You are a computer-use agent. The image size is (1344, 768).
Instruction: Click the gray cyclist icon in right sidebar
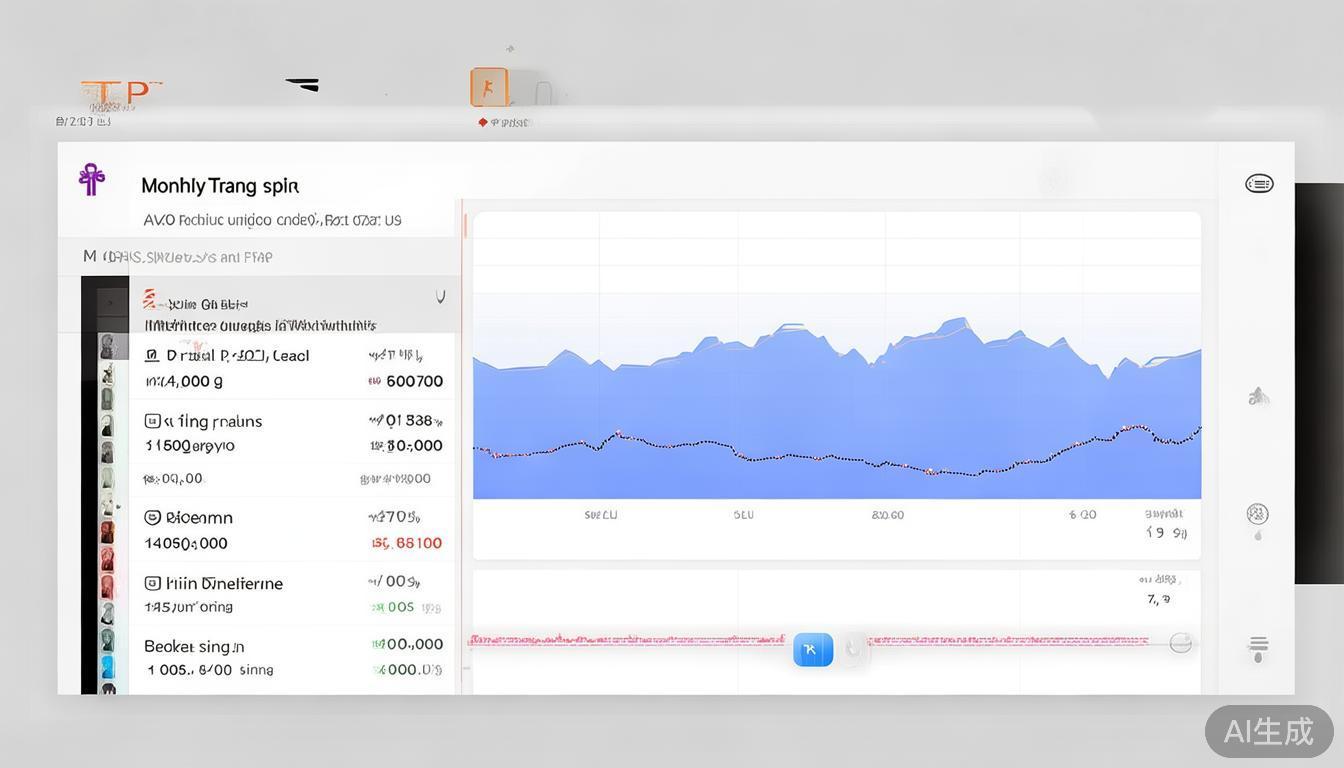(x=1258, y=397)
